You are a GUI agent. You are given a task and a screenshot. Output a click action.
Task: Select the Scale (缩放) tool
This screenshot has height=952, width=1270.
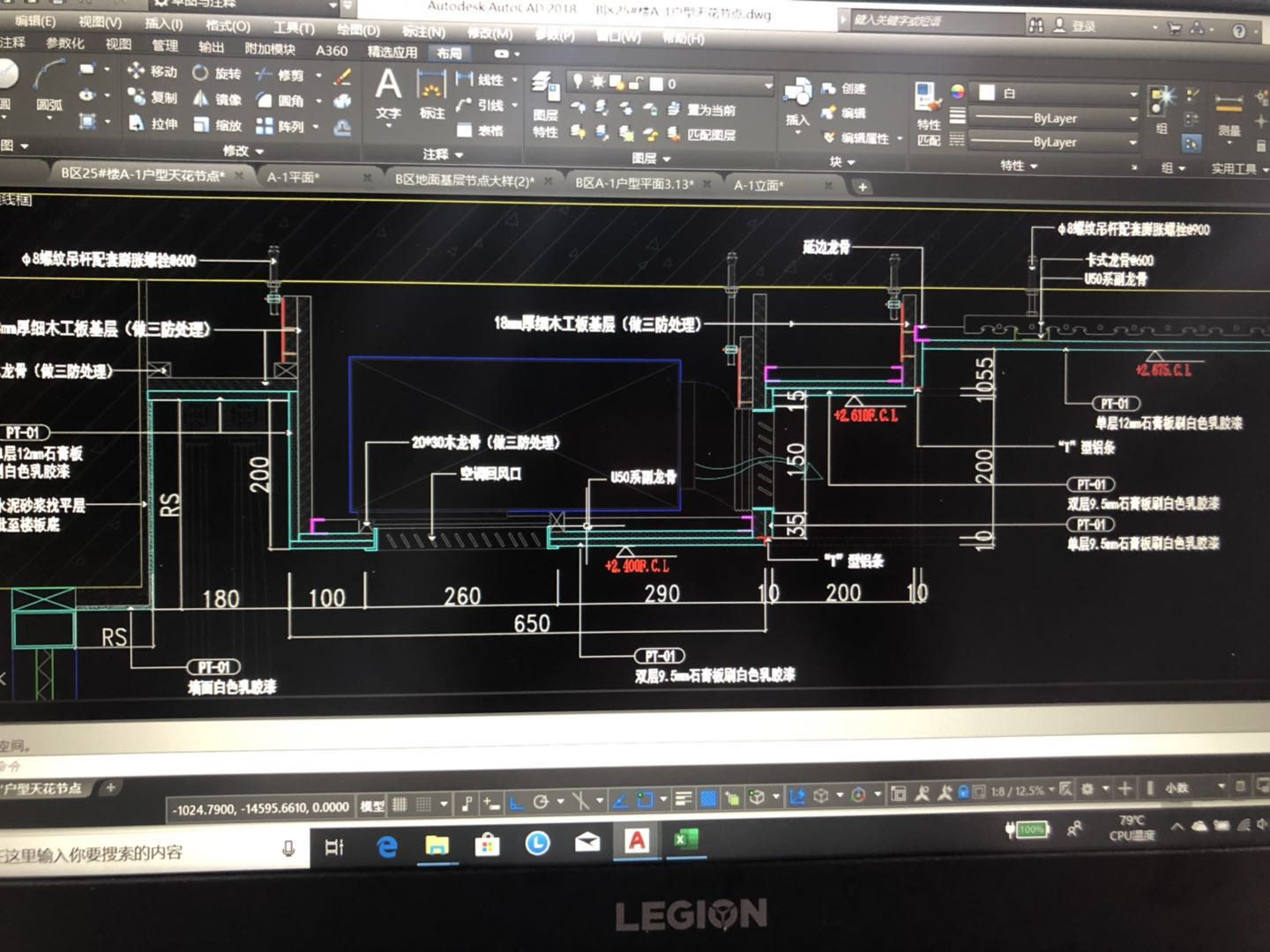click(217, 125)
